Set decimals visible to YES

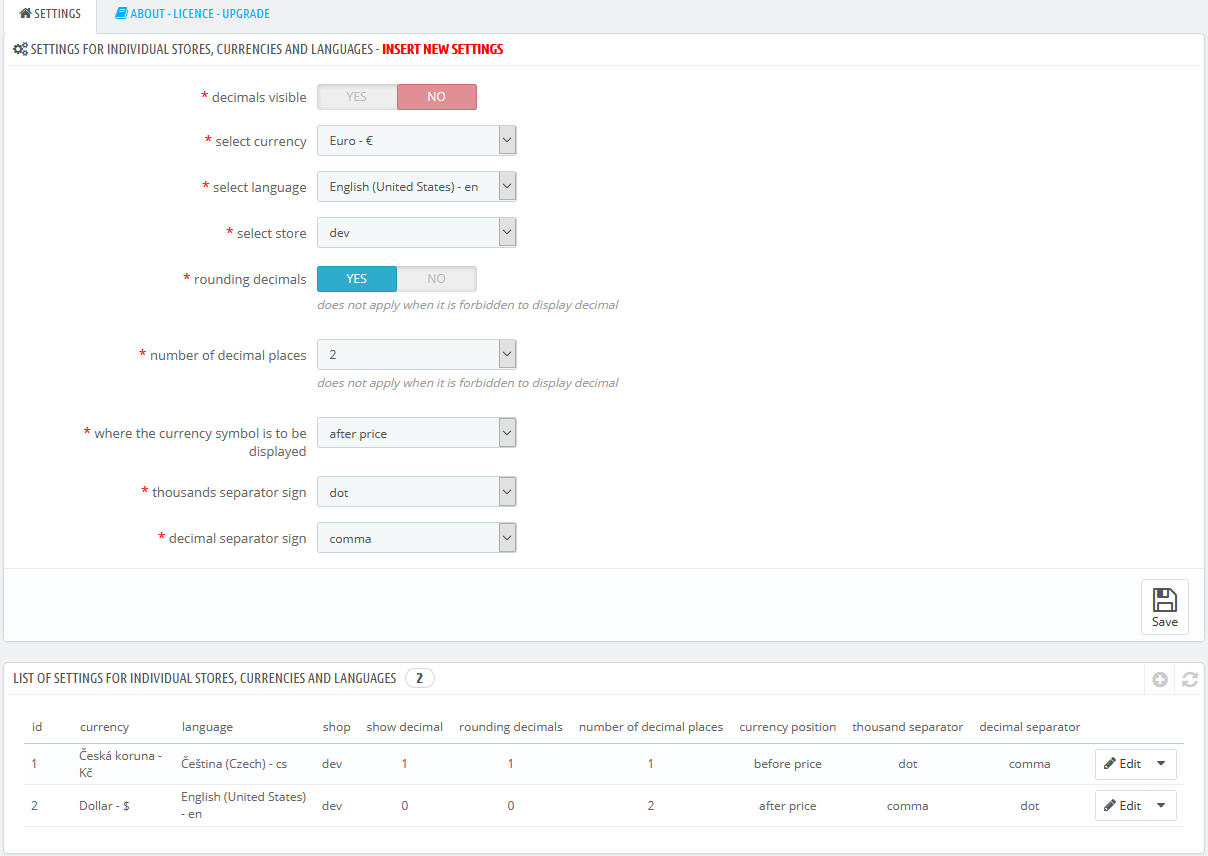pos(357,97)
